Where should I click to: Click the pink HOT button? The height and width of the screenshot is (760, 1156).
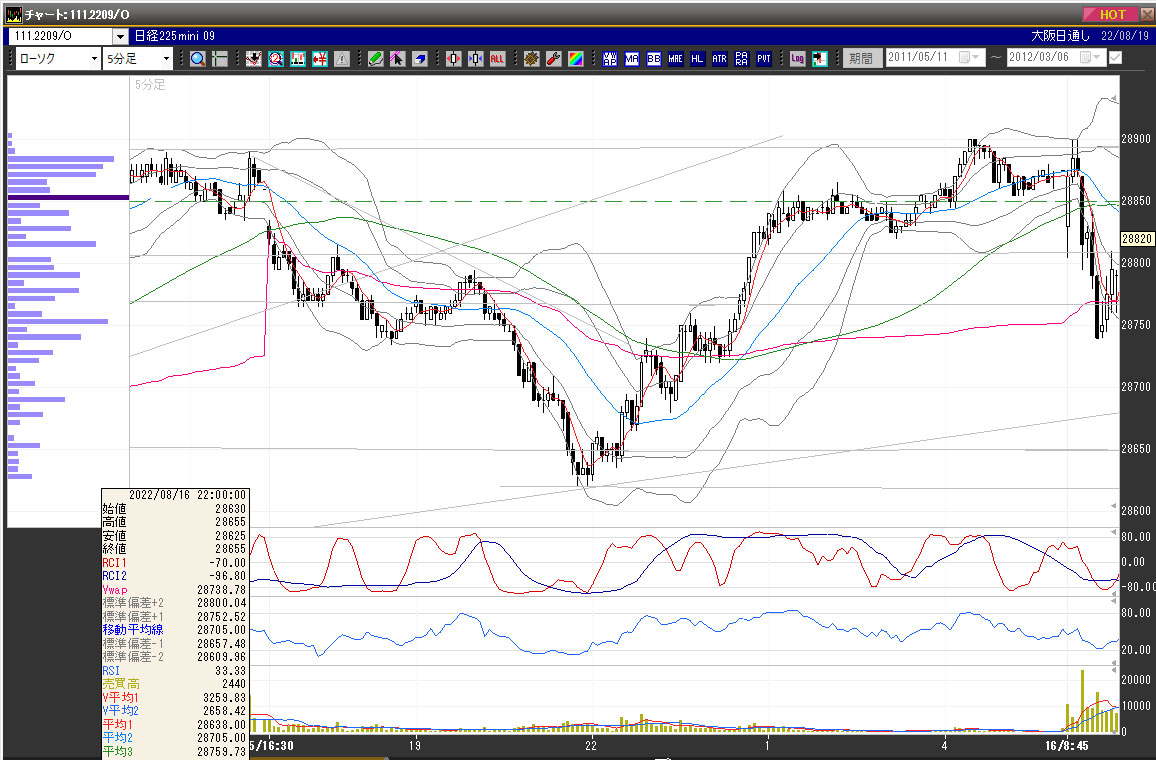[1111, 14]
